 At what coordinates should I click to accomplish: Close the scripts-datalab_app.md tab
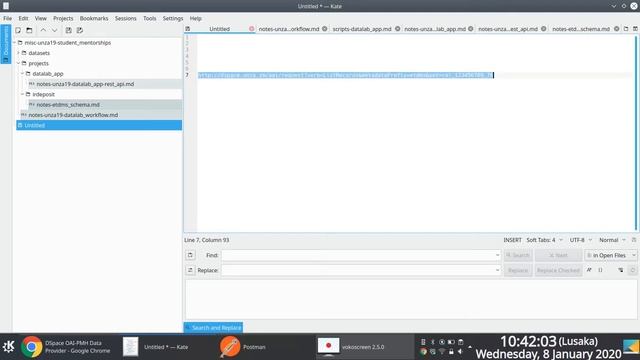(x=398, y=29)
